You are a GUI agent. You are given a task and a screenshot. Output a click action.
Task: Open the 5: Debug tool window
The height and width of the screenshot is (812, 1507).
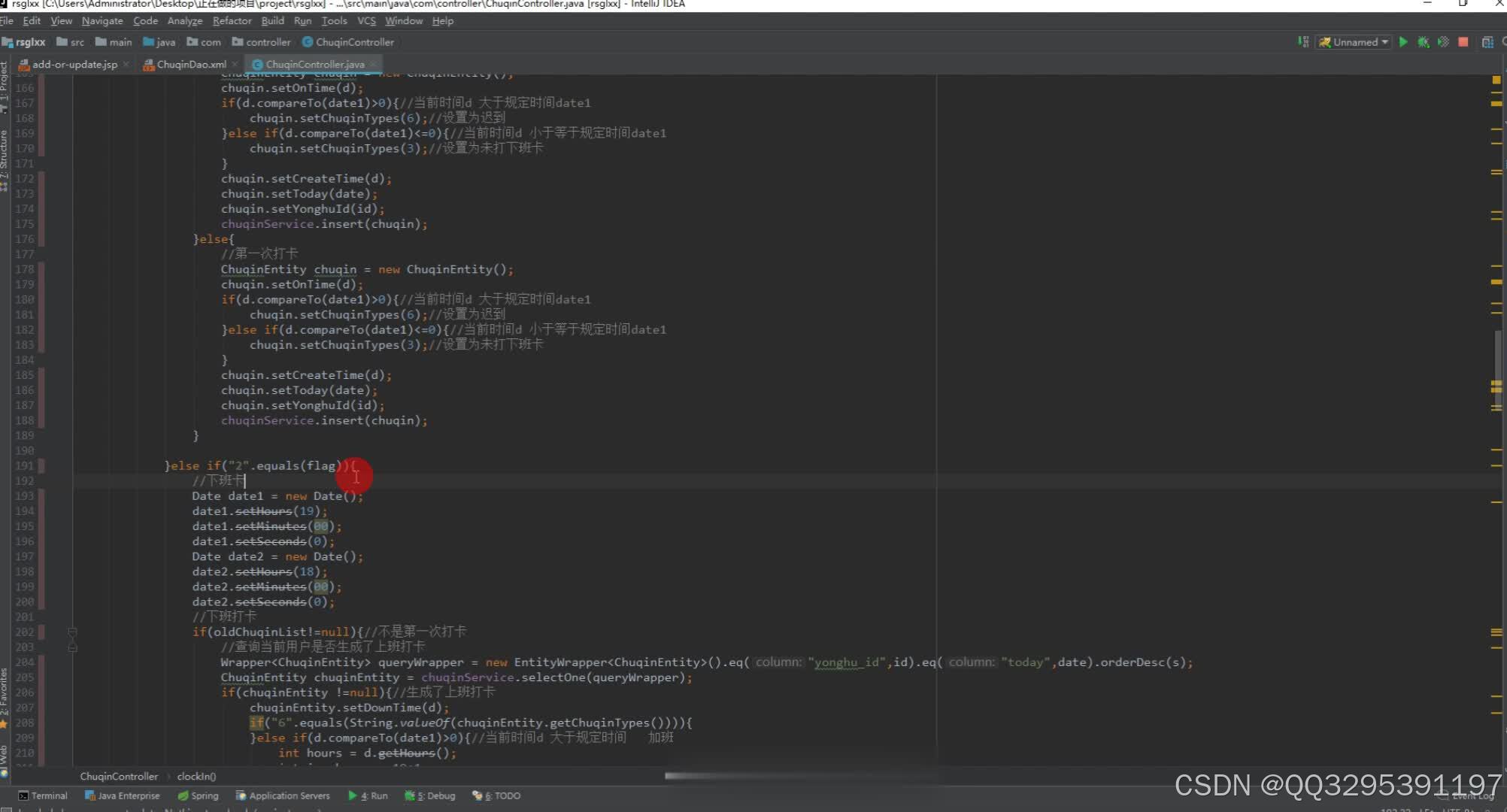pyautogui.click(x=430, y=795)
